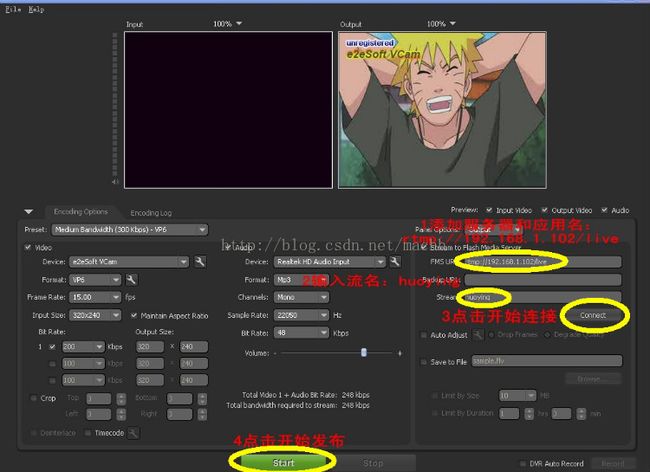
Task: Open audio device settings wrench icon
Action: tap(395, 261)
